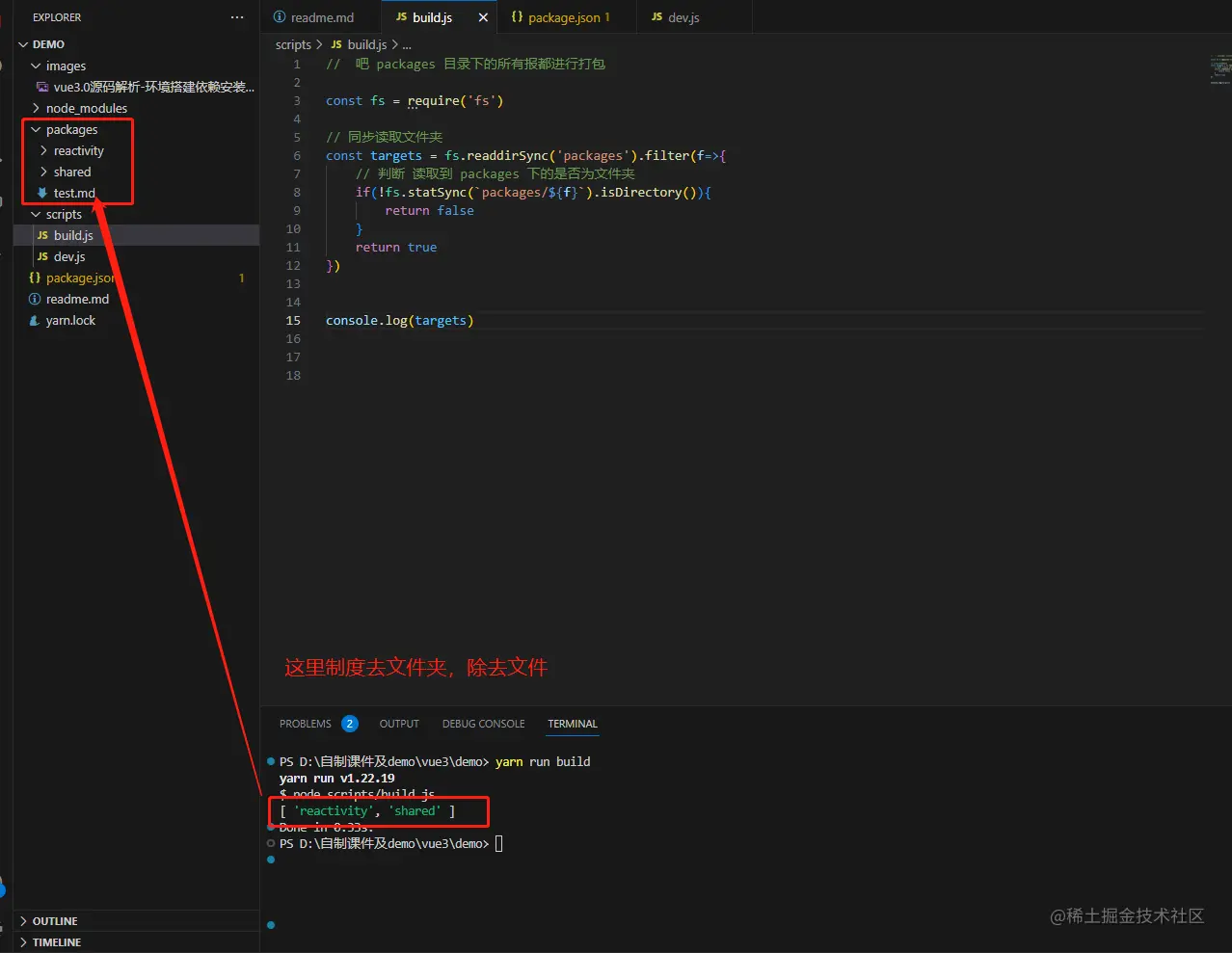The image size is (1232, 953).
Task: Click the EXPLORER panel title
Action: click(57, 17)
